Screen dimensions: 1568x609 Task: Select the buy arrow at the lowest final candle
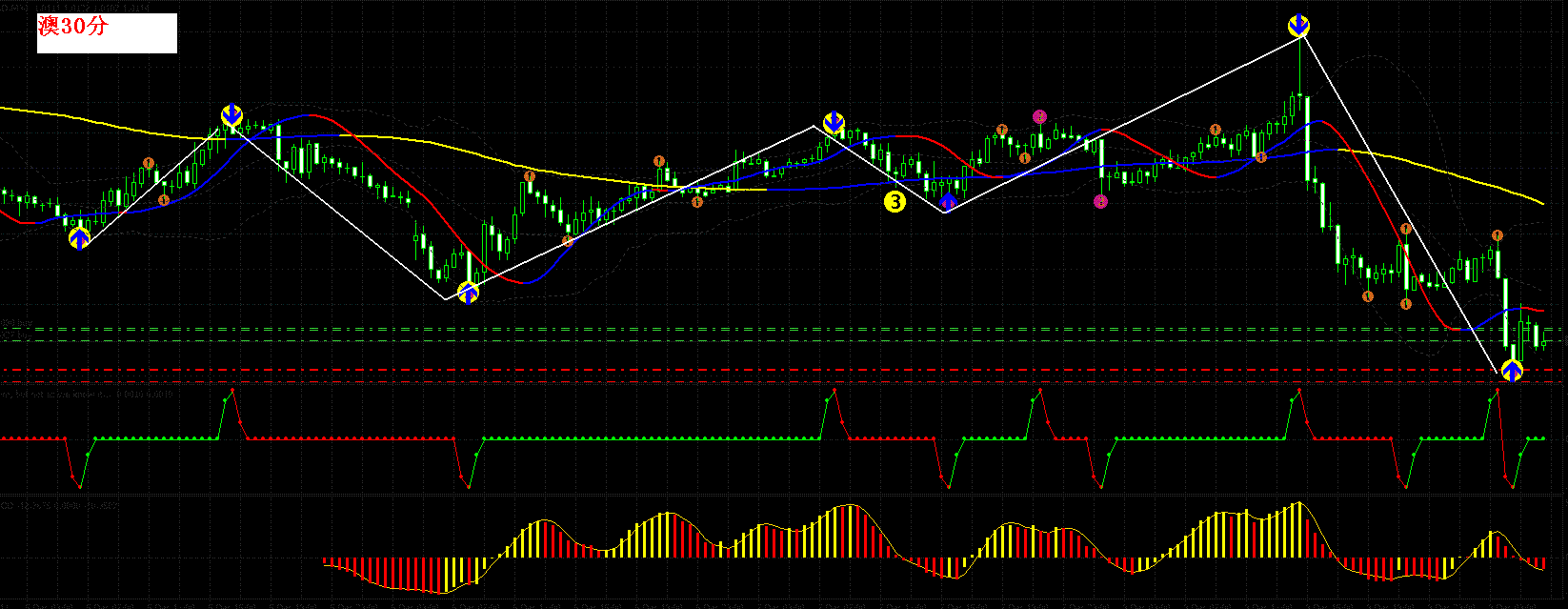click(x=1512, y=371)
